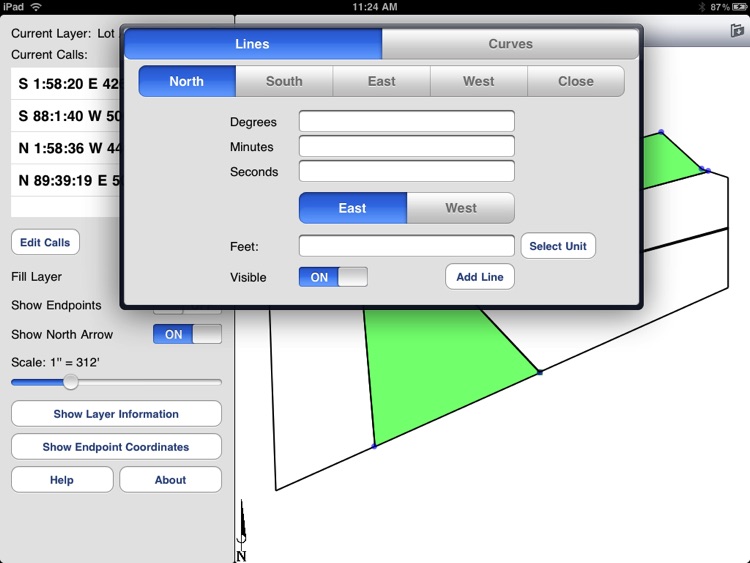Viewport: 750px width, 563px height.
Task: Open the Select Unit chooser
Action: point(558,246)
